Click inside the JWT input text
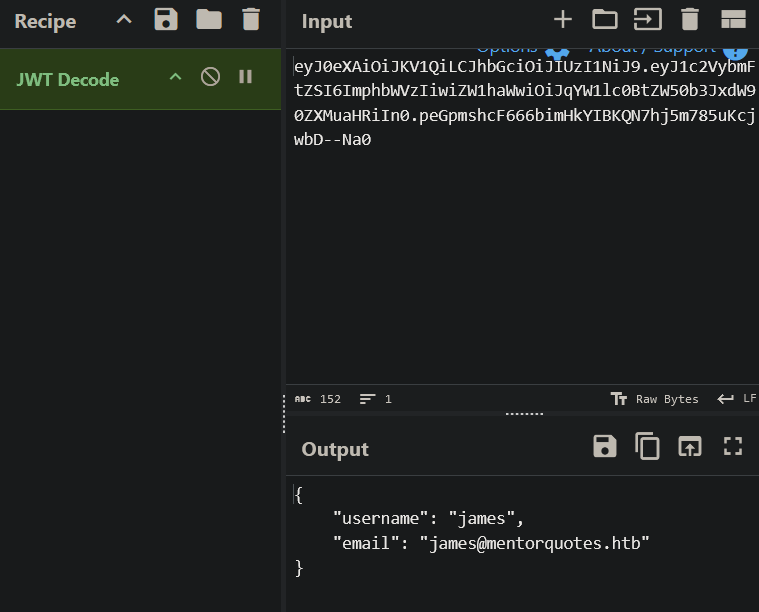 [524, 103]
